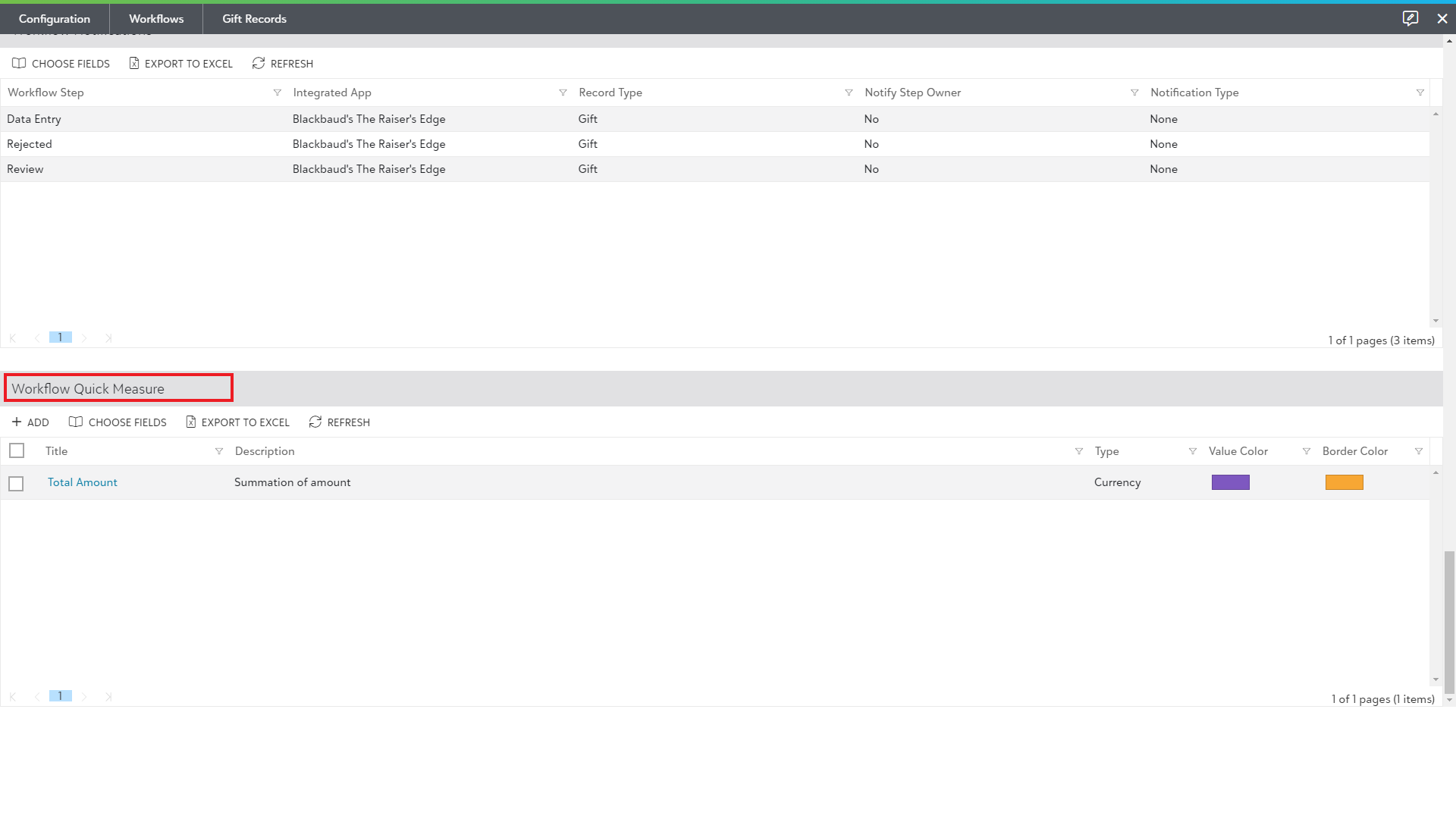The height and width of the screenshot is (819, 1456).
Task: Click the feedback icon in top bar
Action: pyautogui.click(x=1410, y=18)
